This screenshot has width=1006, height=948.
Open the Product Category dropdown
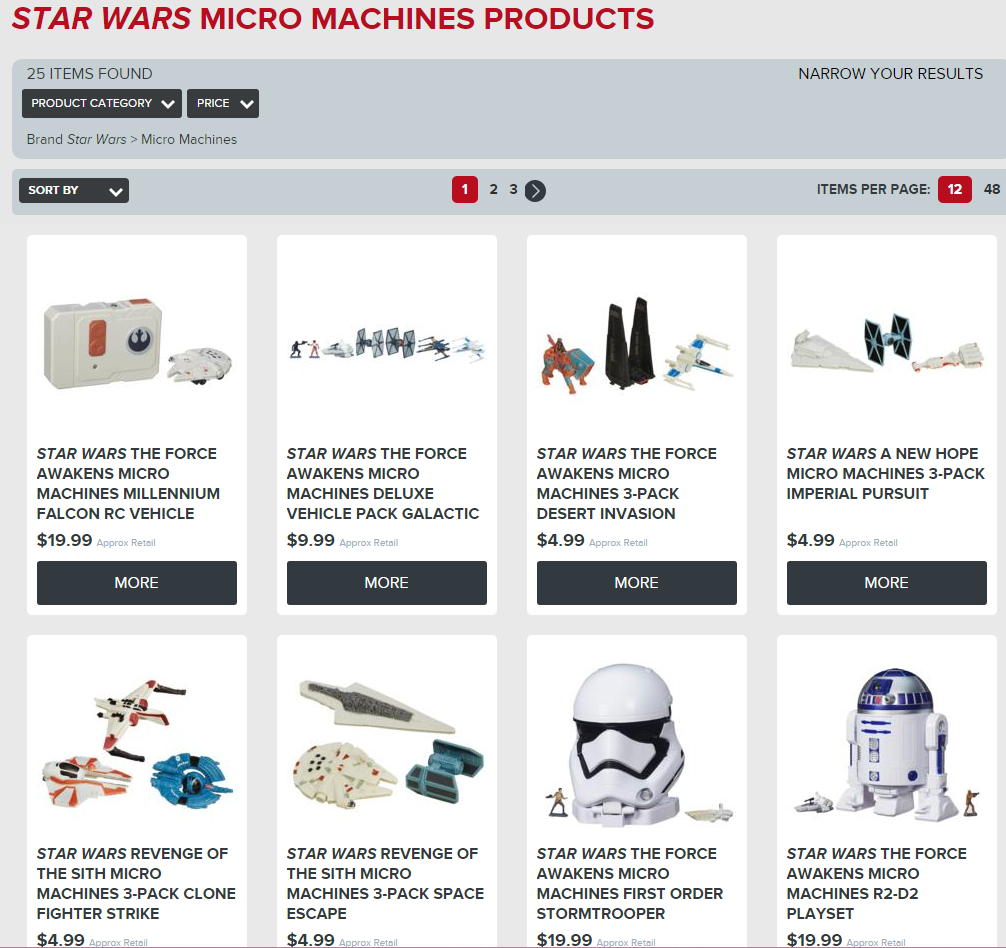coord(102,103)
